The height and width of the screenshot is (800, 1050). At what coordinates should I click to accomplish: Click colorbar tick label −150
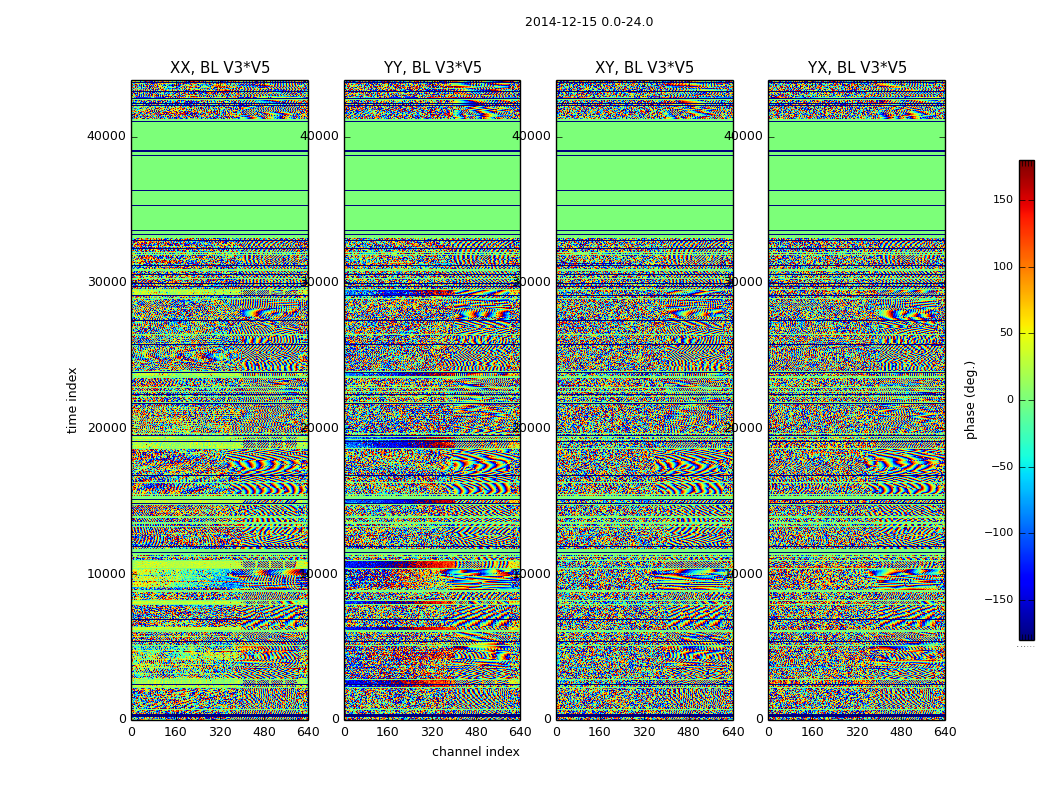click(998, 599)
